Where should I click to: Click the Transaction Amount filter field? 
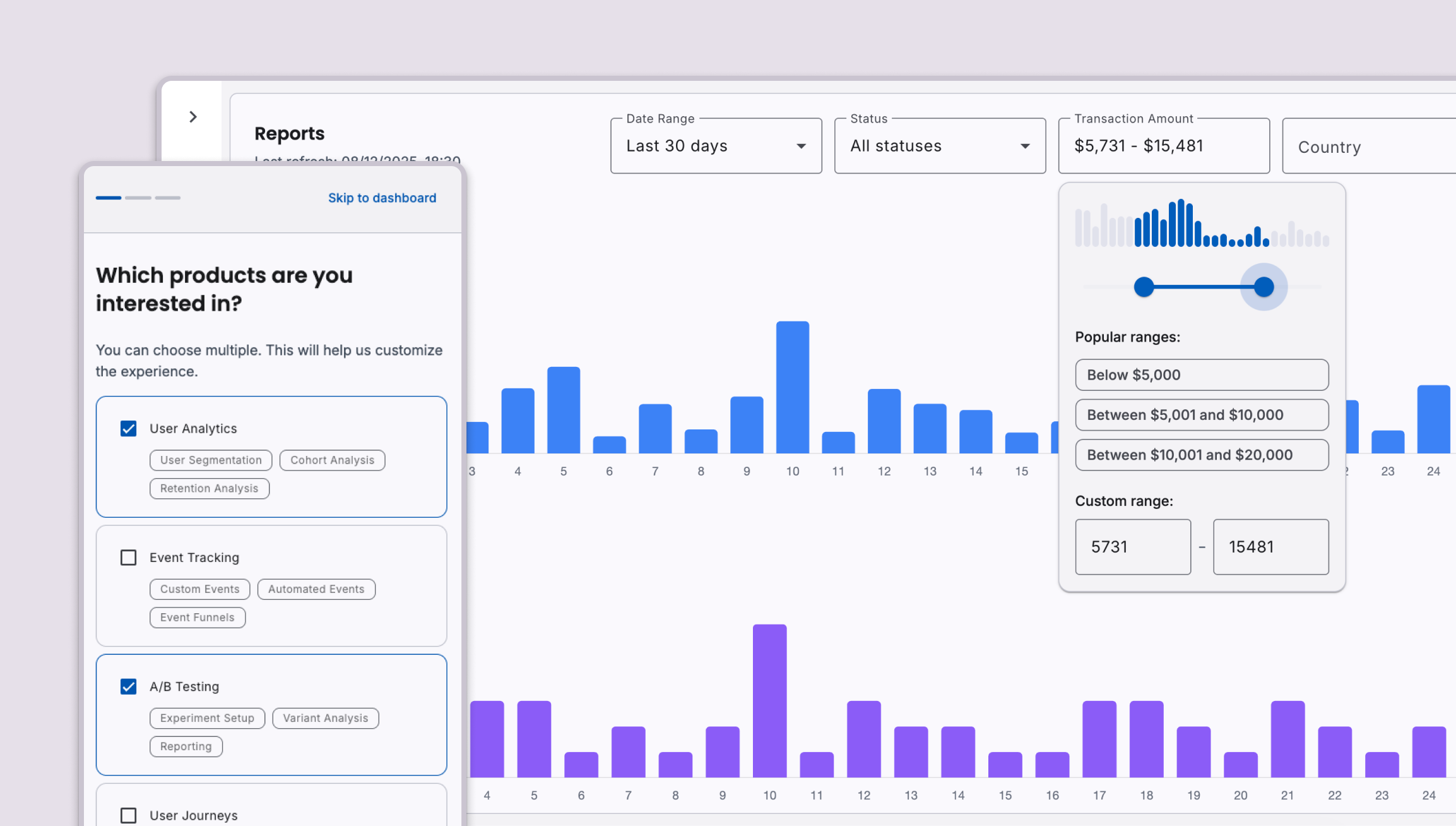click(x=1163, y=146)
